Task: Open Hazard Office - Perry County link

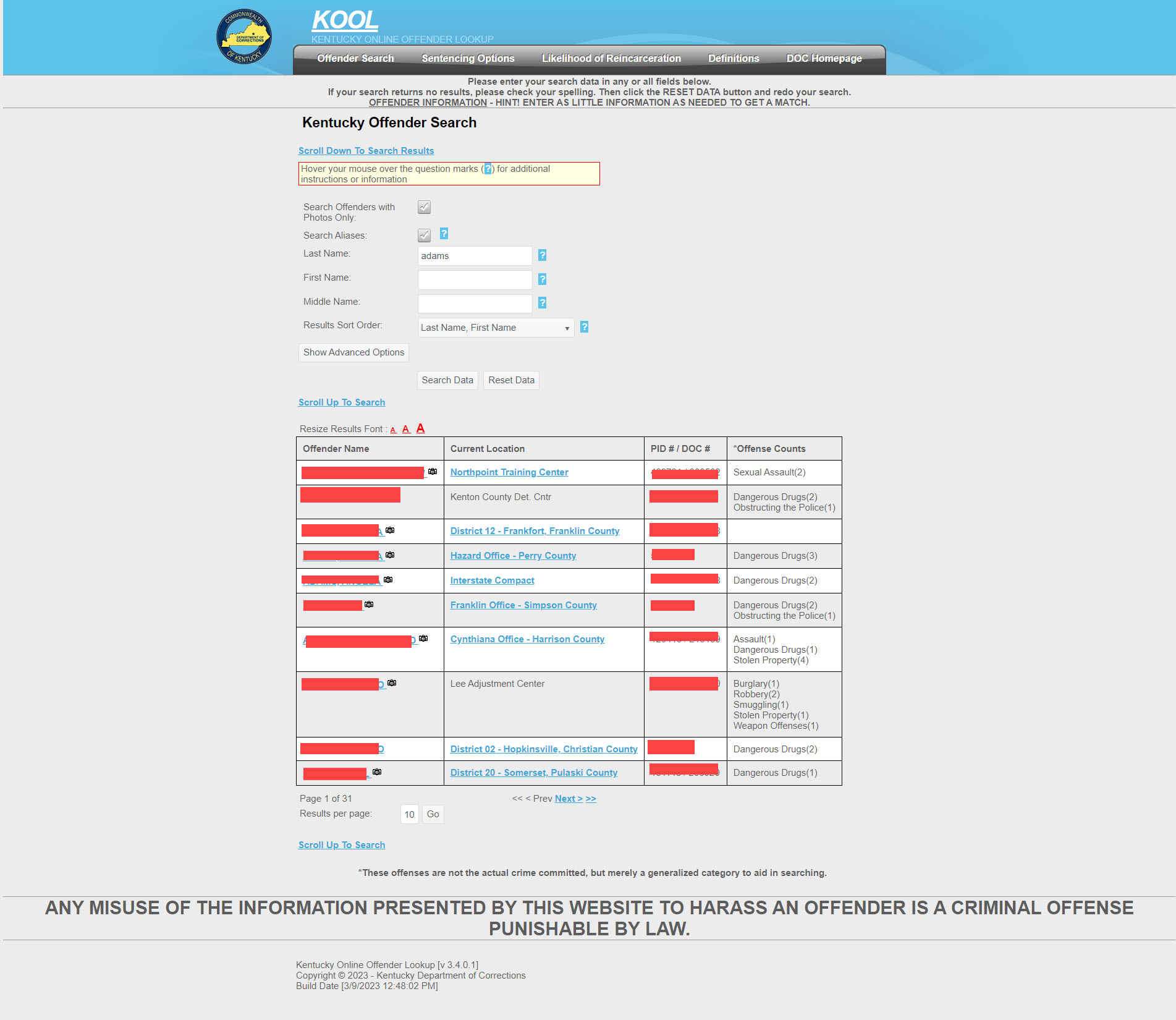Action: pyautogui.click(x=513, y=556)
